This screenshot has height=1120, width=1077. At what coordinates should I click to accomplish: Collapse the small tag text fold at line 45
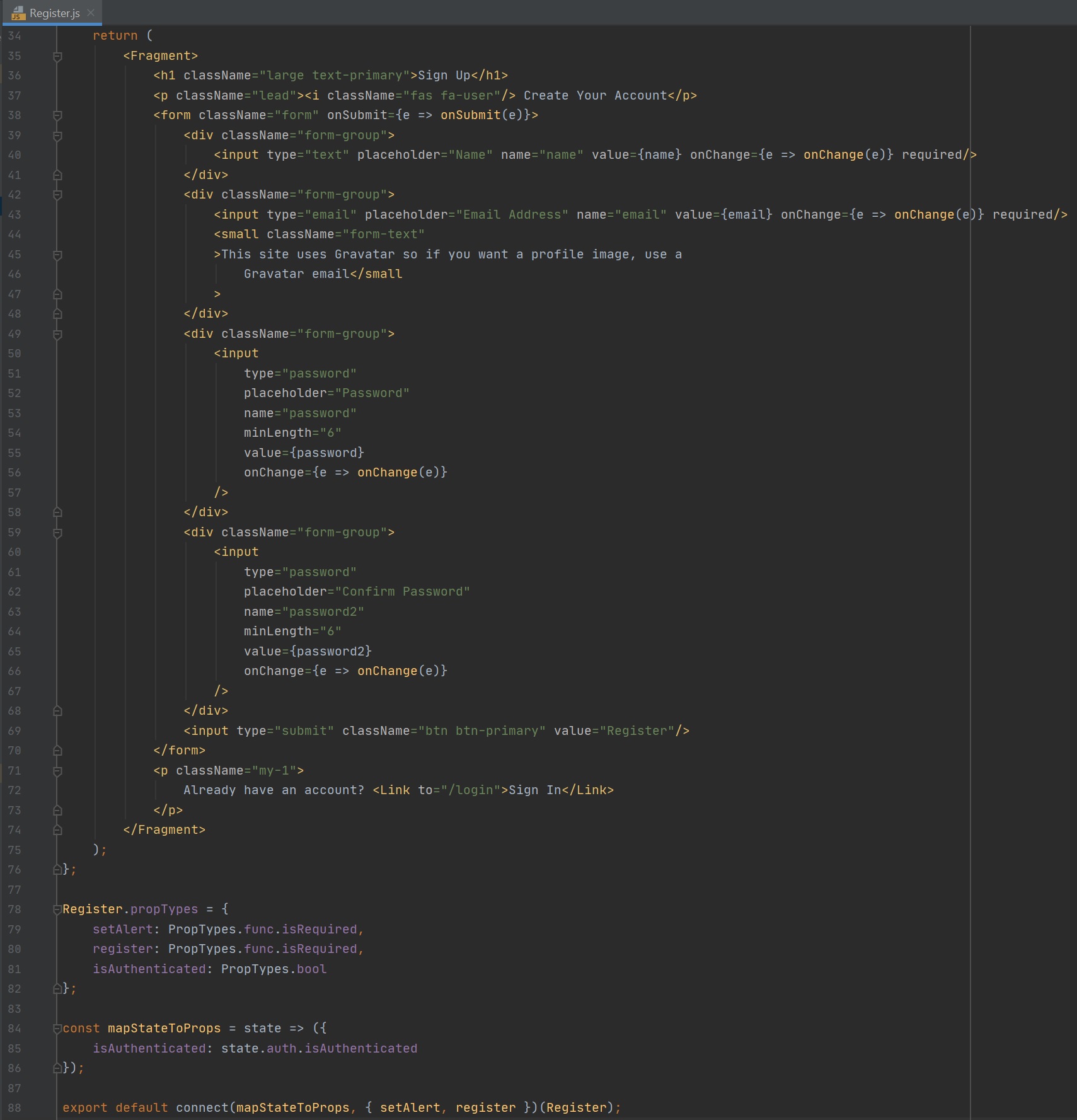pos(57,255)
